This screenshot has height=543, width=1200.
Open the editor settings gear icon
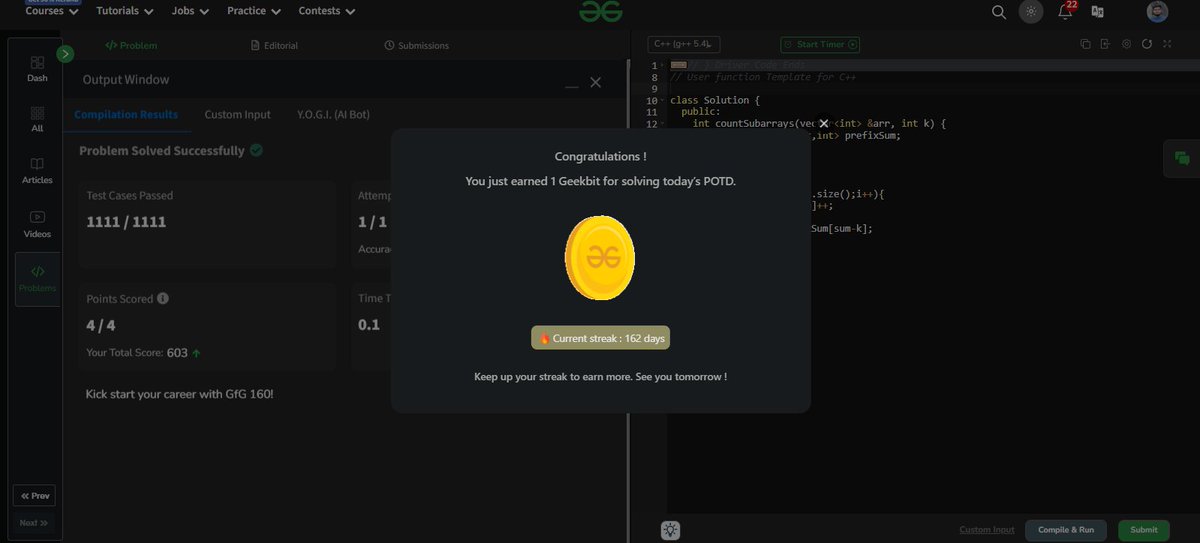[x=1126, y=44]
